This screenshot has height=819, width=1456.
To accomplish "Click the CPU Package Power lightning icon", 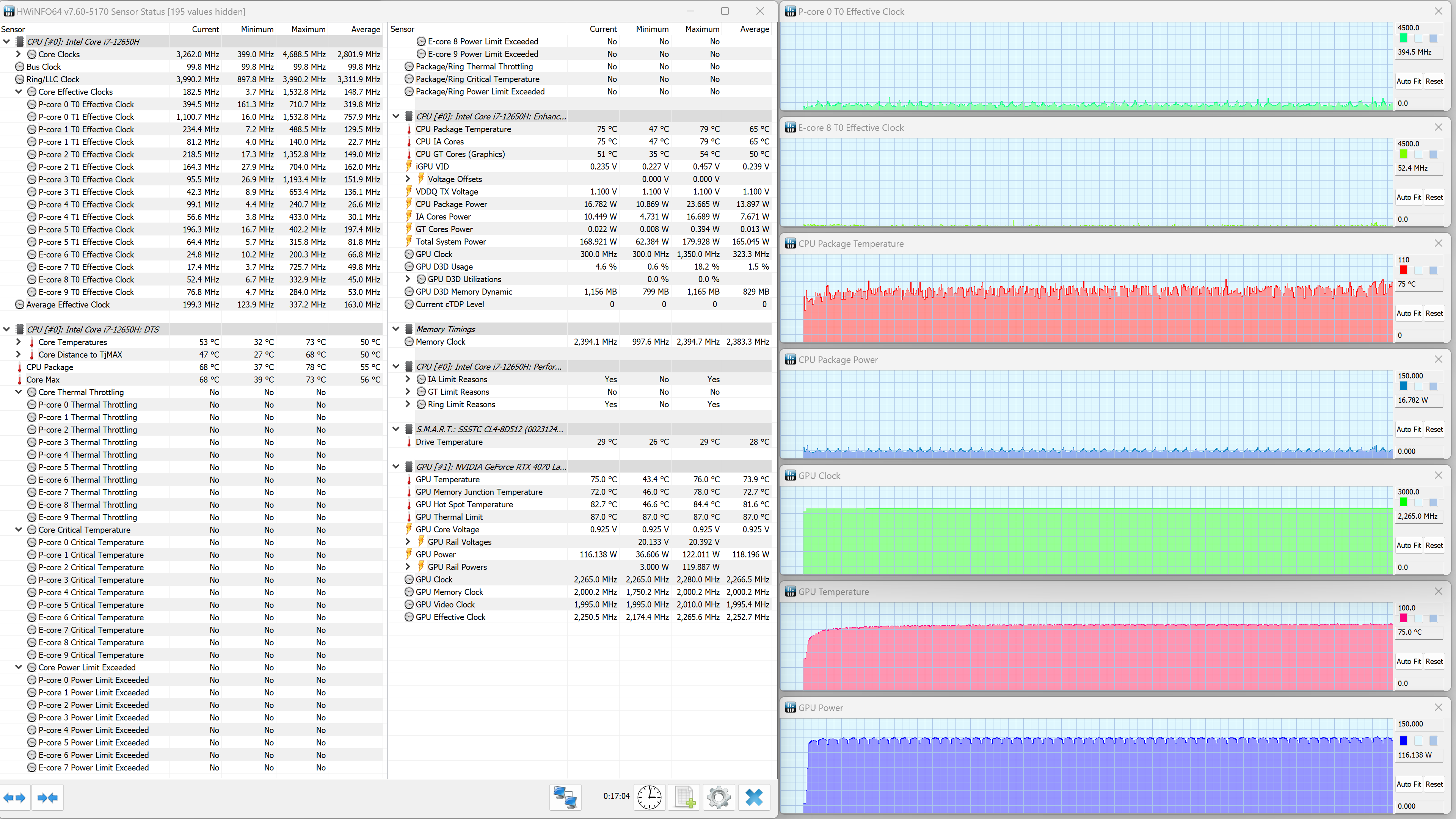I will coord(409,204).
